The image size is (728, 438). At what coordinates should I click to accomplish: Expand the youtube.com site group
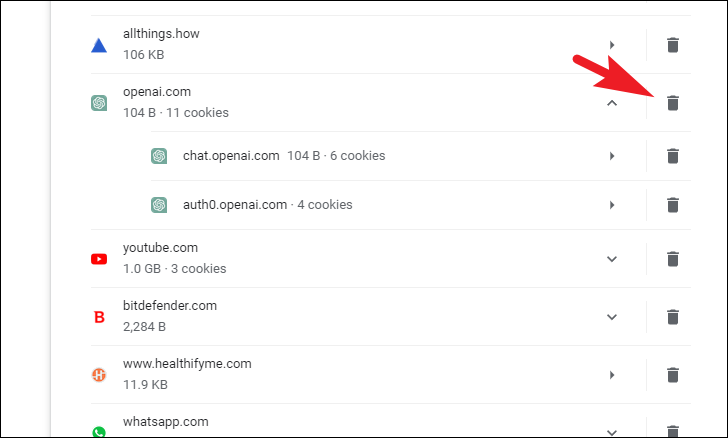[612, 259]
